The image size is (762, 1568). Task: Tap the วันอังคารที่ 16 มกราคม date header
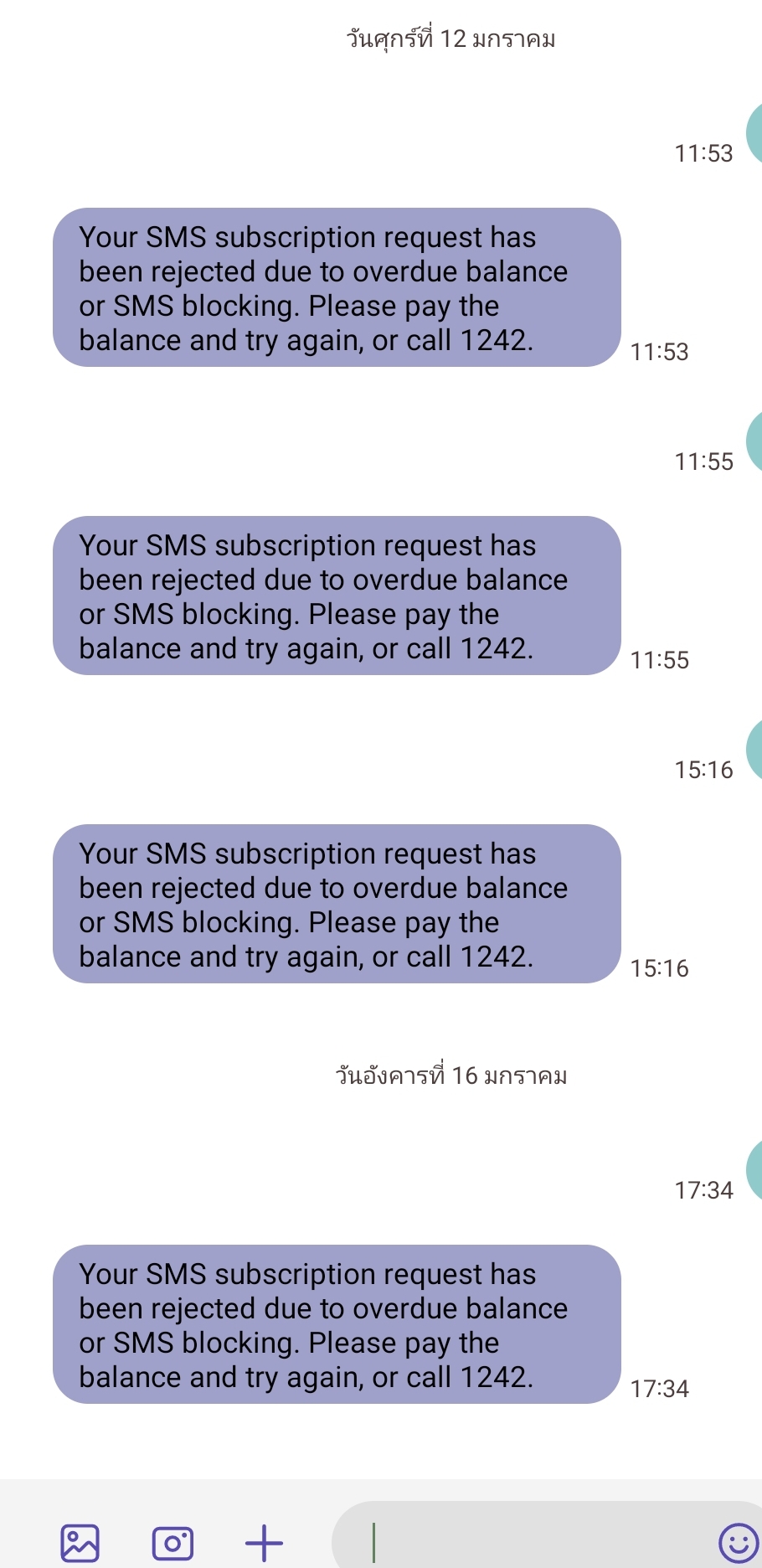click(x=451, y=1075)
